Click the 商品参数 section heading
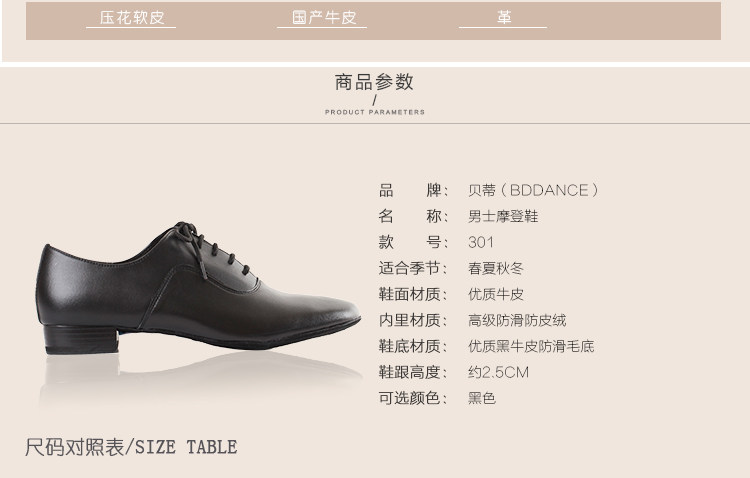The image size is (750, 478). click(374, 82)
